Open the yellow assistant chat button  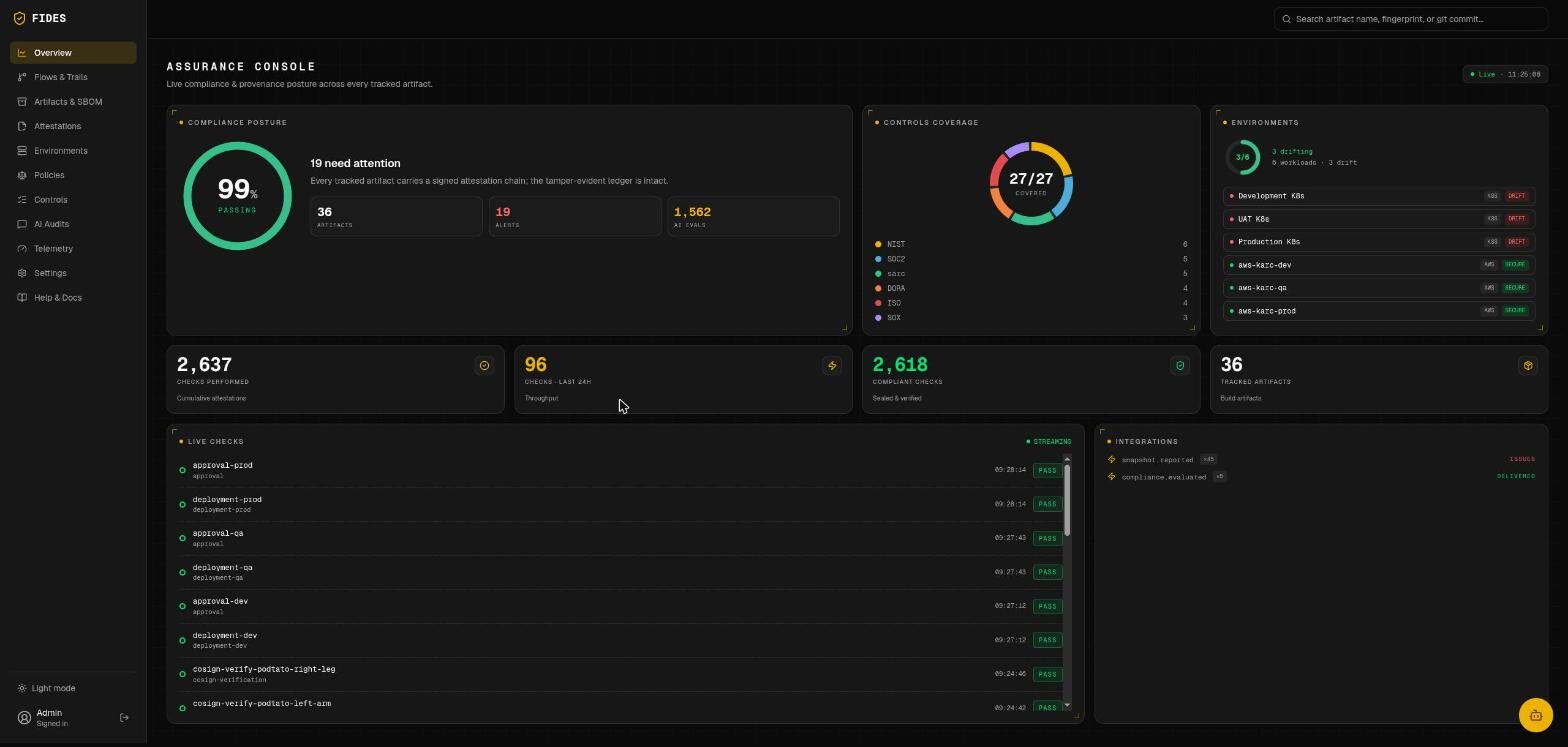point(1535,715)
